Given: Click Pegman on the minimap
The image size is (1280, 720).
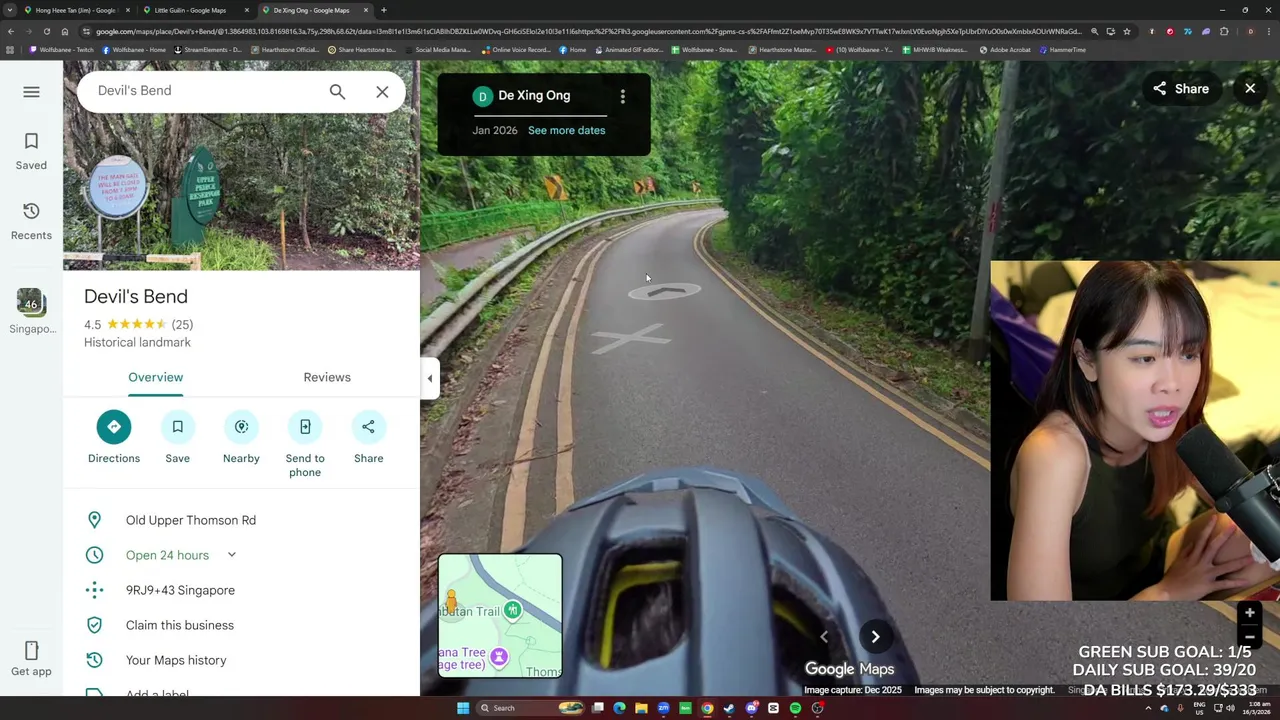Looking at the screenshot, I should click(451, 601).
